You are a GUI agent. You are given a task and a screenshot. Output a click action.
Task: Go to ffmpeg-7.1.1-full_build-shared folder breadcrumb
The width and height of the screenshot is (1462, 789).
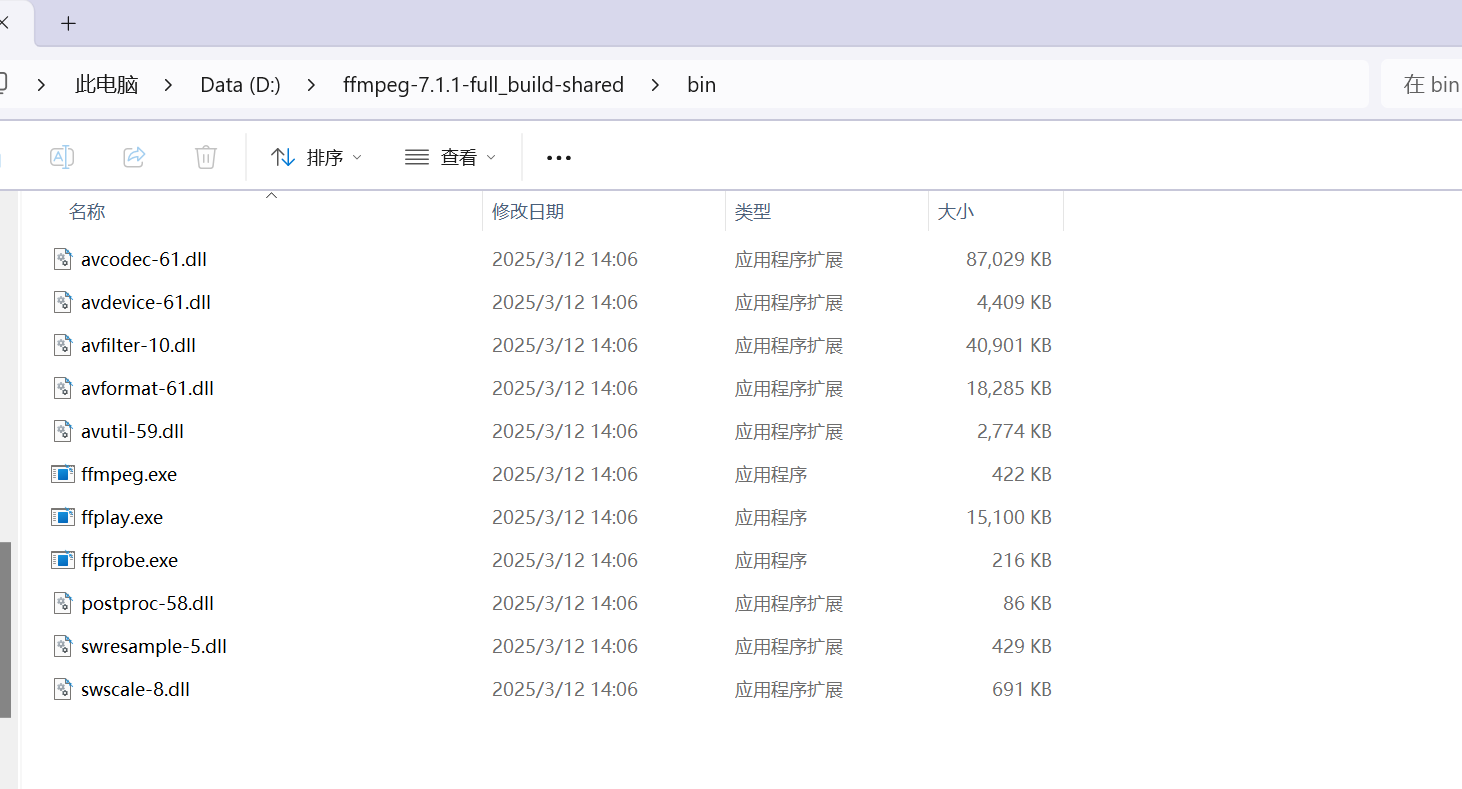483,85
